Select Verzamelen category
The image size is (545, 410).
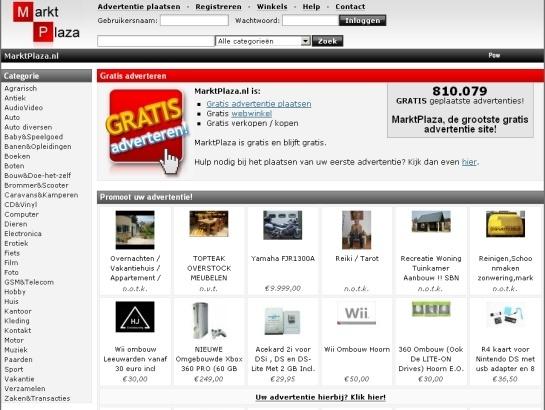coord(25,389)
